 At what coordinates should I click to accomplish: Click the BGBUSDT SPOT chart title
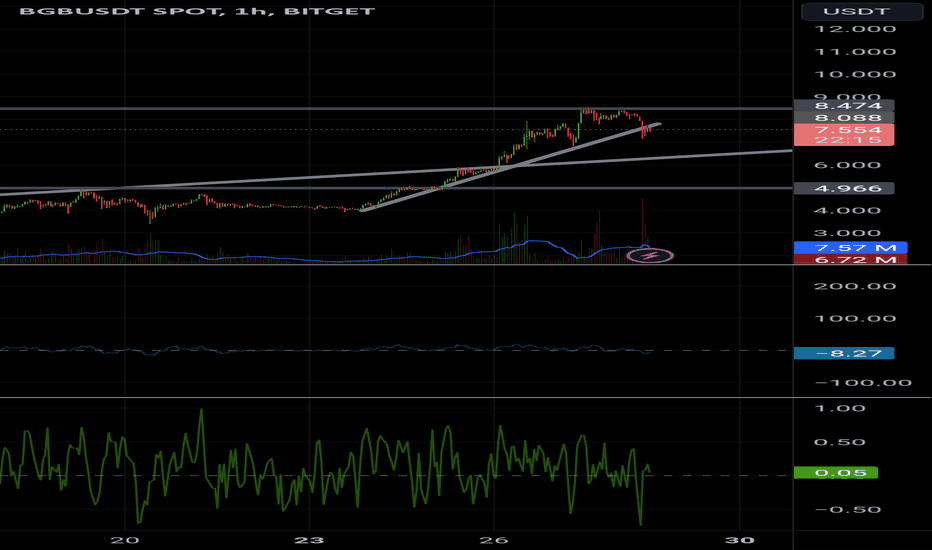197,11
